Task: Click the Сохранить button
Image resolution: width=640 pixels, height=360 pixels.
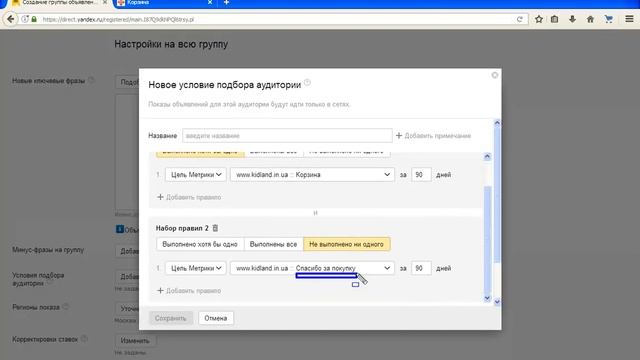Action: click(x=171, y=318)
